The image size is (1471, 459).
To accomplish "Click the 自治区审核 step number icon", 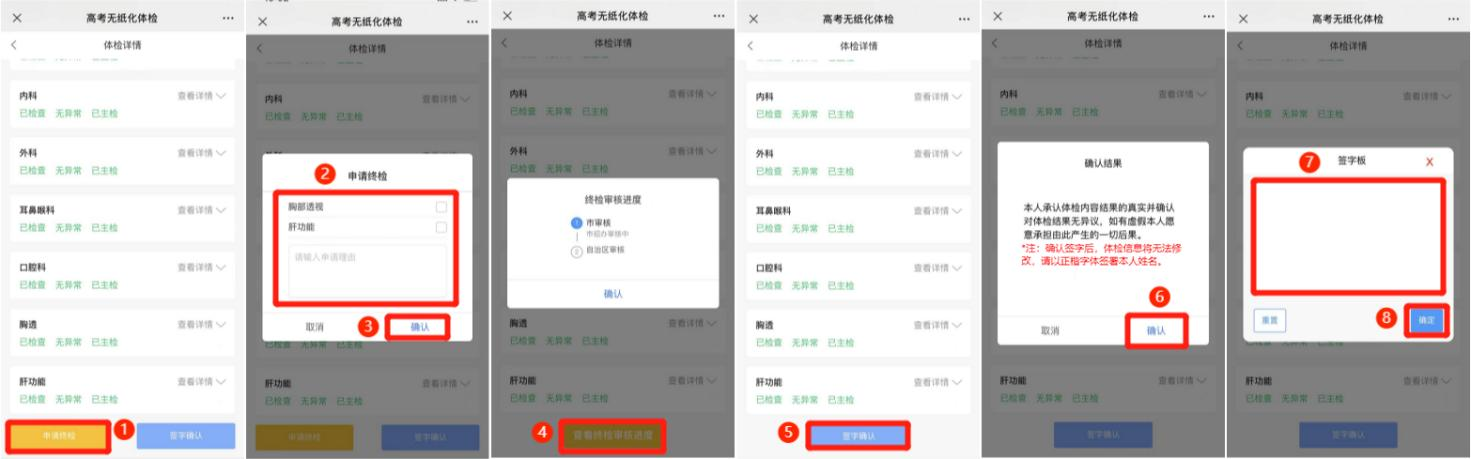I will pyautogui.click(x=576, y=251).
